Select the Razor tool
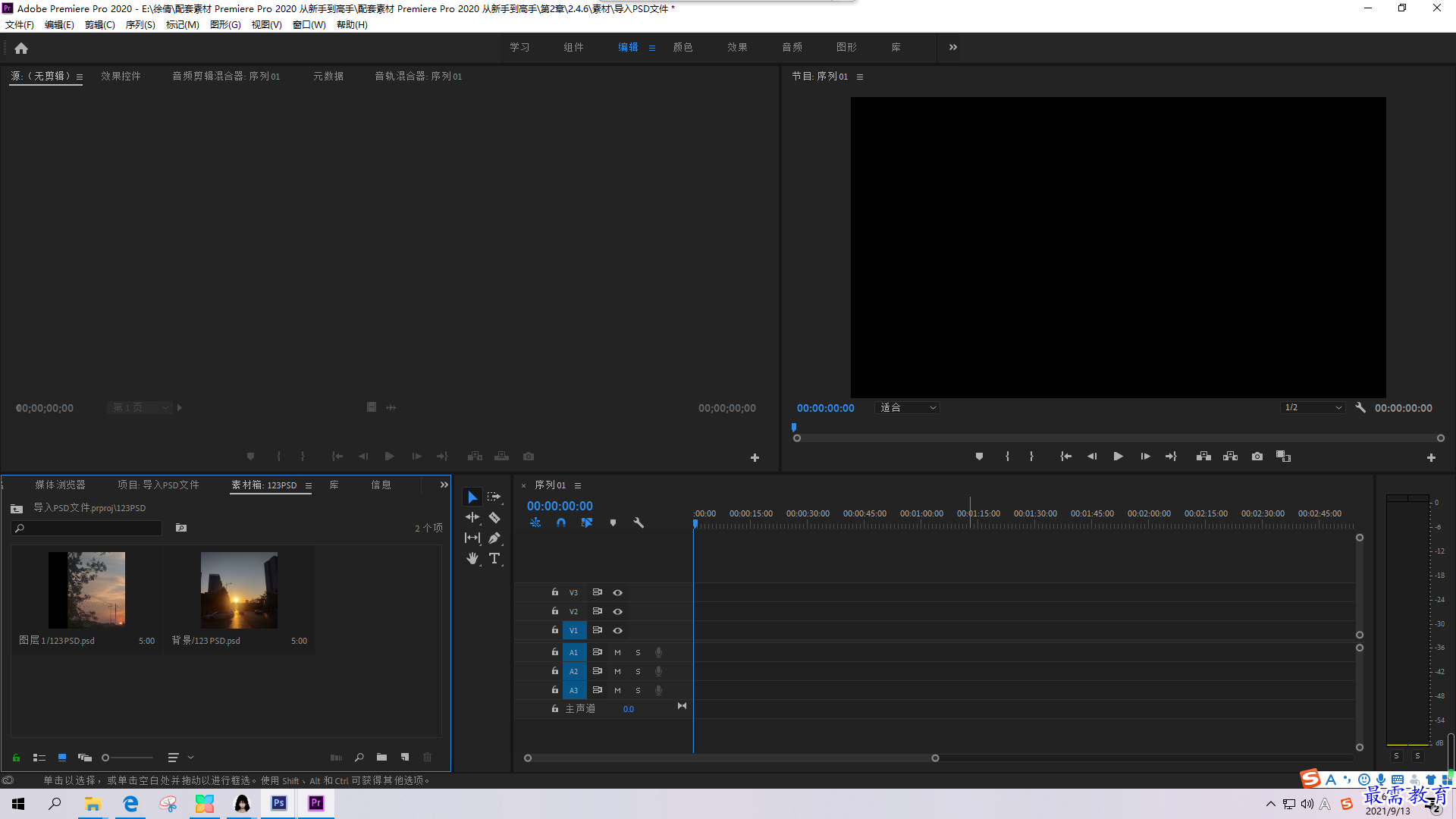Image resolution: width=1456 pixels, height=819 pixels. [494, 517]
